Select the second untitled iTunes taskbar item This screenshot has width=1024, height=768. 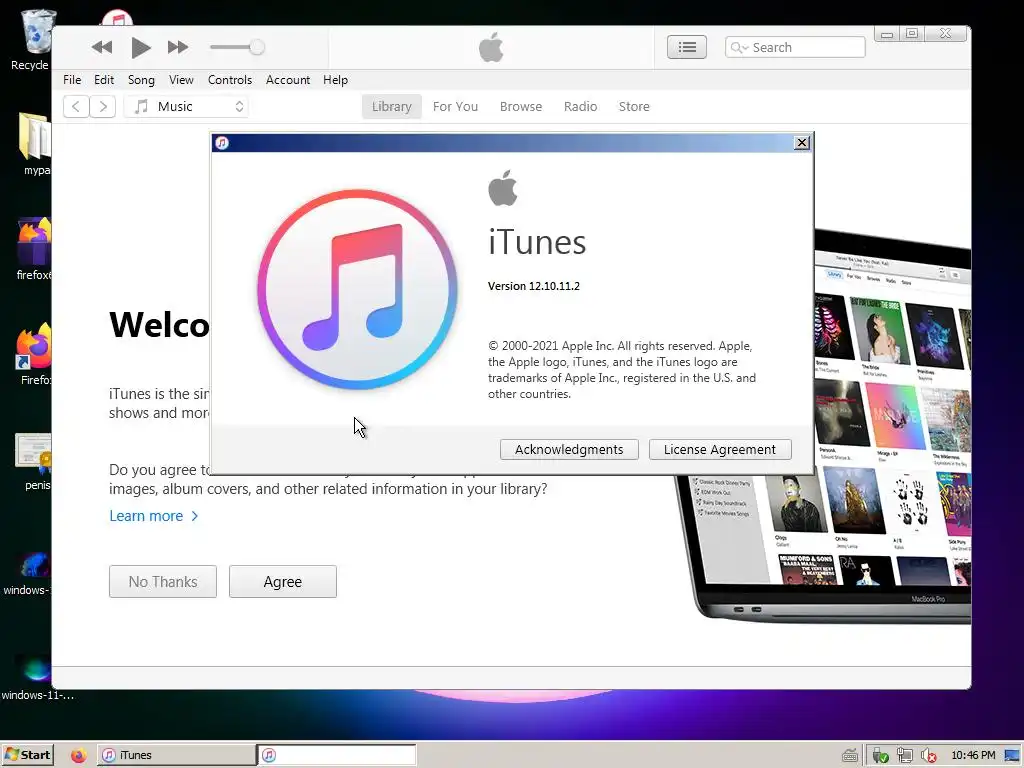tap(337, 755)
